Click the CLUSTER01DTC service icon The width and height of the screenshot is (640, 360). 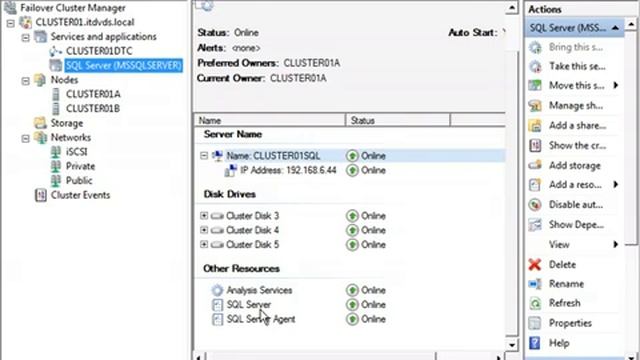(56, 51)
